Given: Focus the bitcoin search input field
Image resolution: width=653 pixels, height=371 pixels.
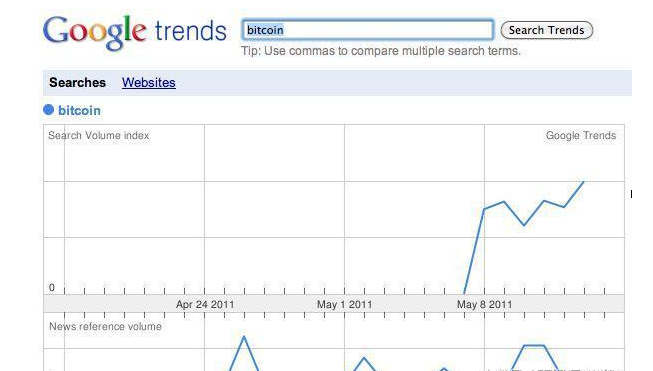Looking at the screenshot, I should click(x=368, y=30).
